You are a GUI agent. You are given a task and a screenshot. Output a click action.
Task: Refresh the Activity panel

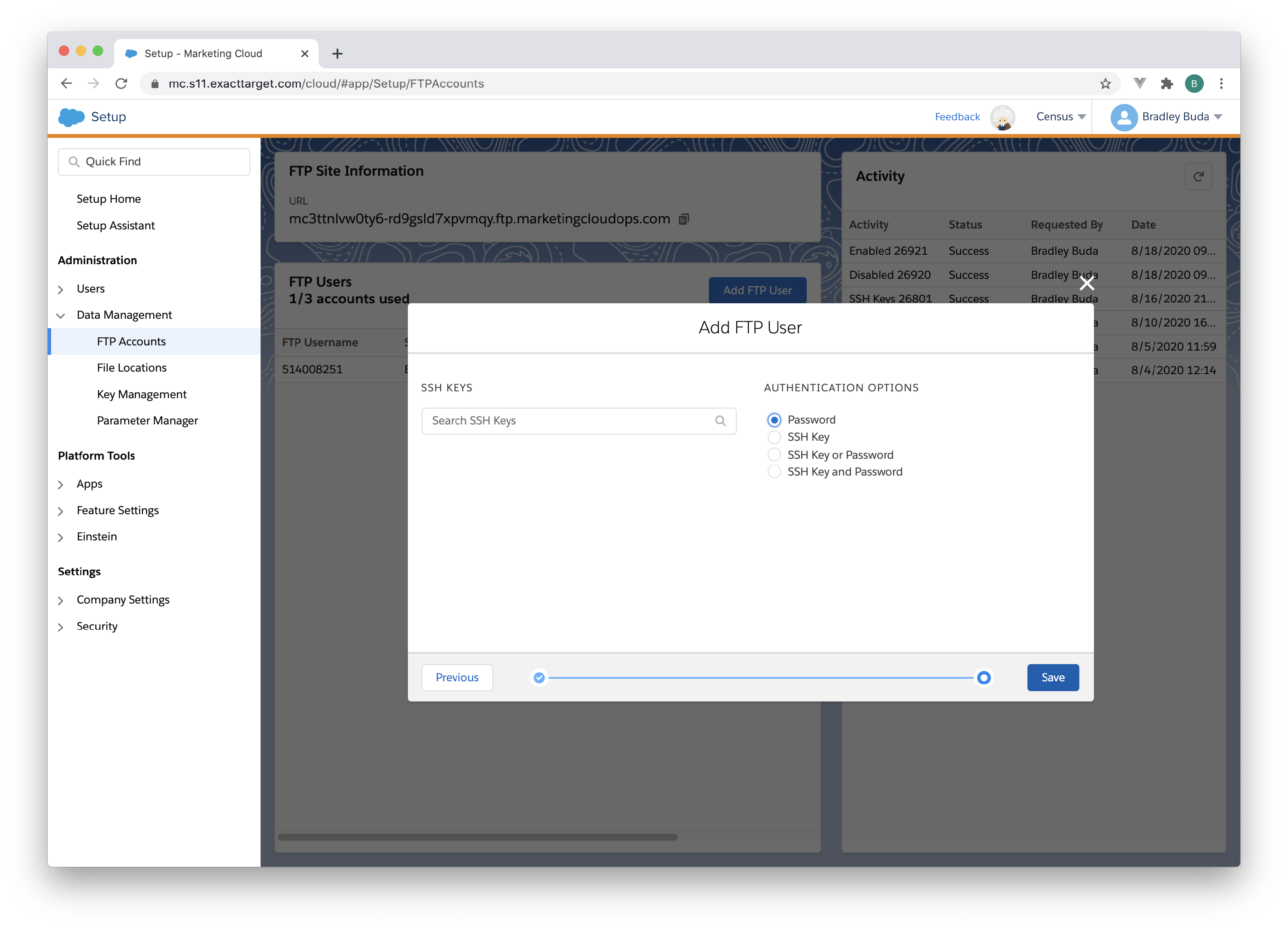click(x=1198, y=177)
